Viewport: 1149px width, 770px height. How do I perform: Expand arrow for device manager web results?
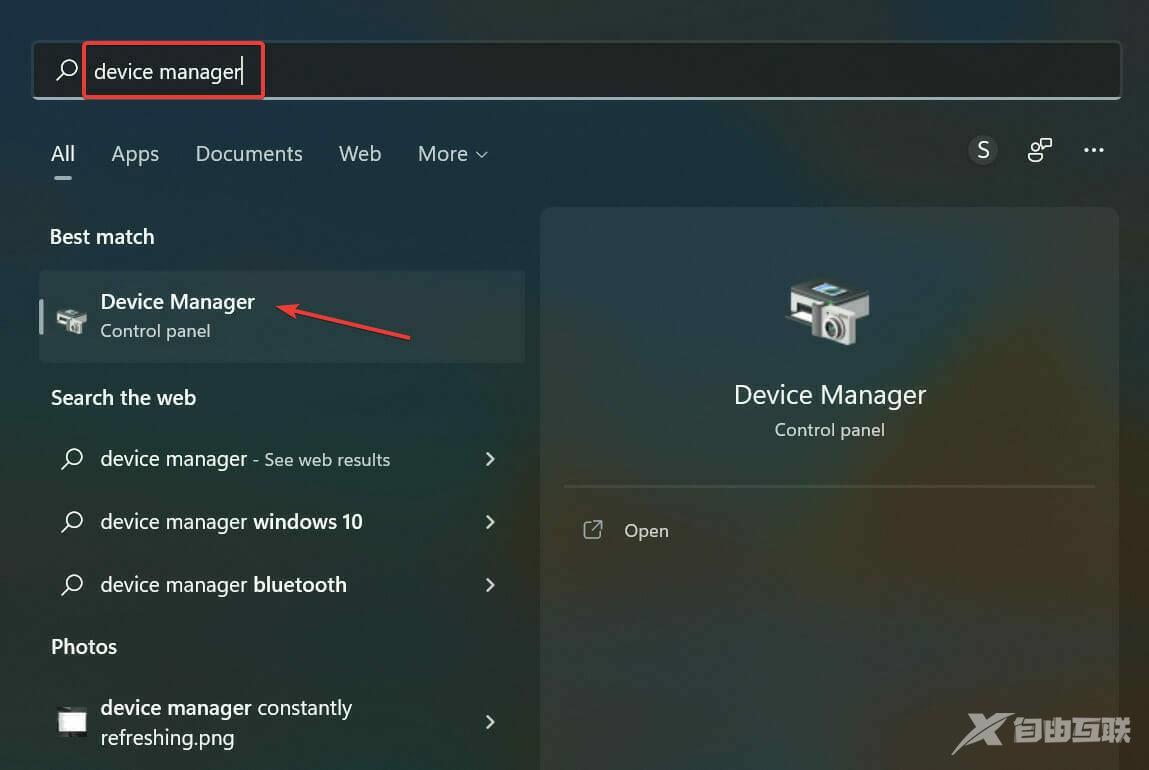click(x=490, y=459)
